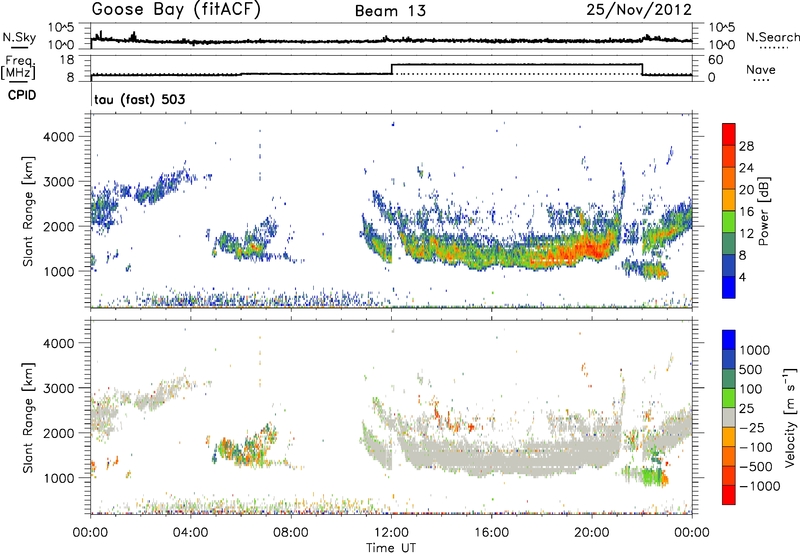Viewport: 800px width, 554px height.
Task: Click the '18' frequency axis tick
Action: tap(67, 60)
